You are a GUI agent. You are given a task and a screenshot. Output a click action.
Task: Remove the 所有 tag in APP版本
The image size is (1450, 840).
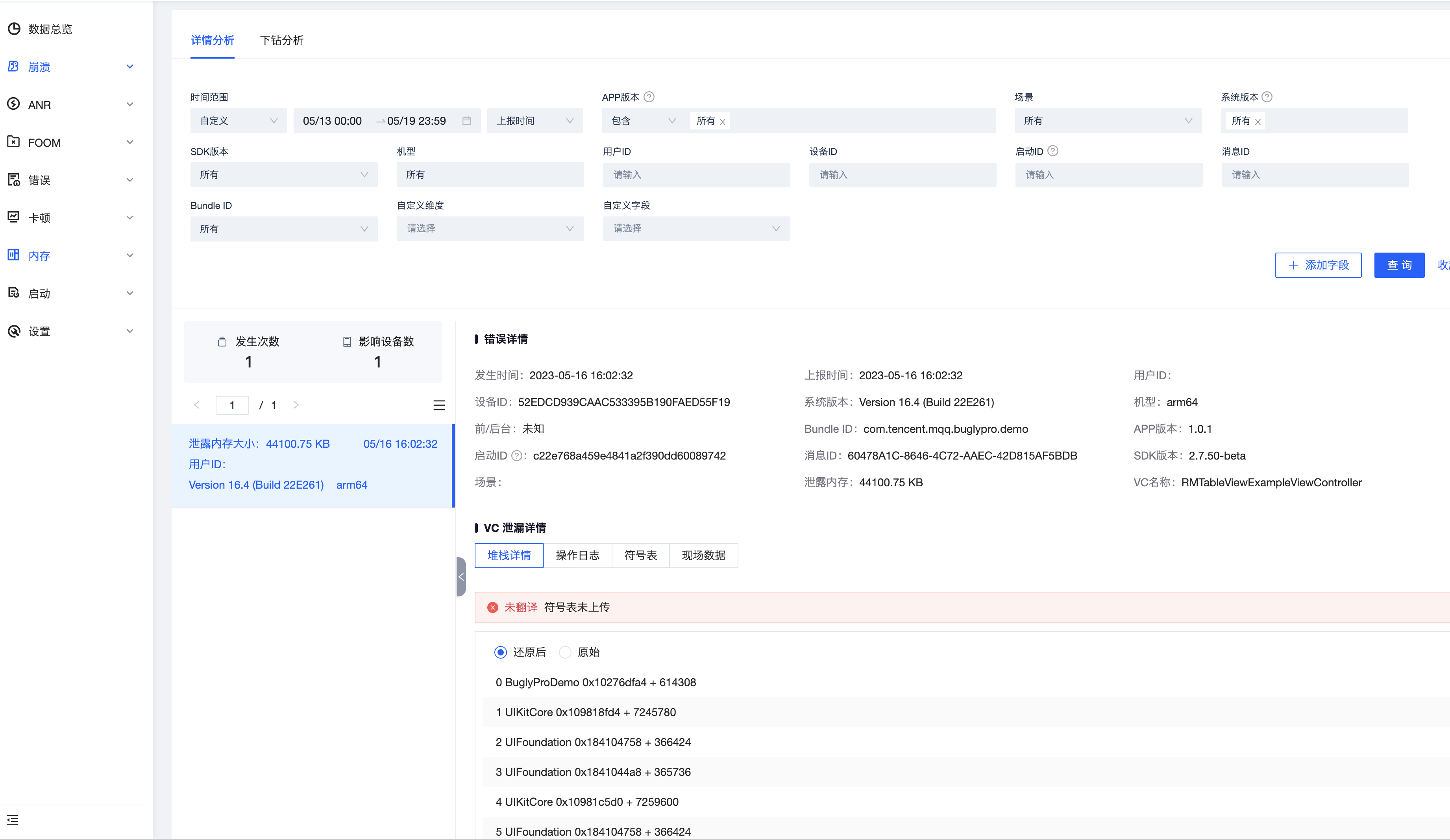[722, 122]
